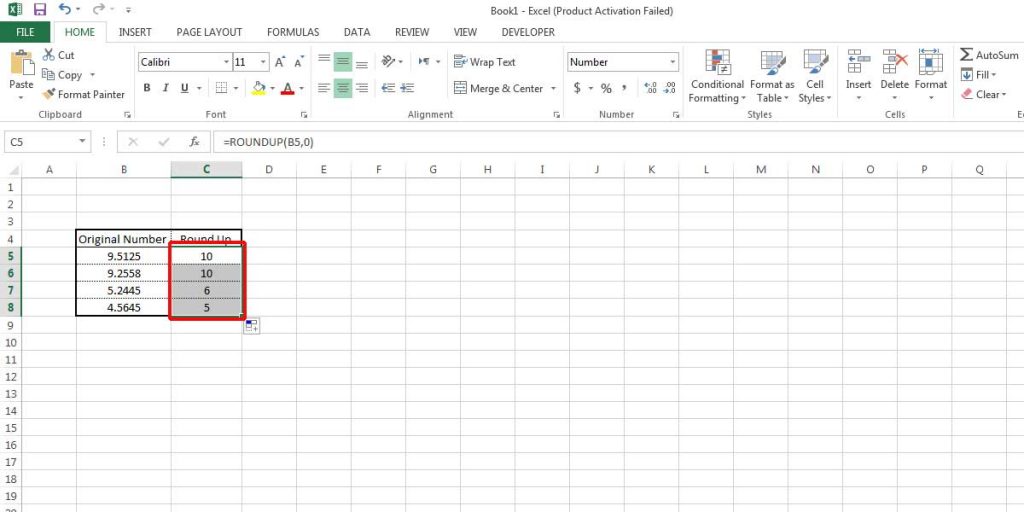The image size is (1024, 512).
Task: Open the Number format combo box
Action: 622,62
